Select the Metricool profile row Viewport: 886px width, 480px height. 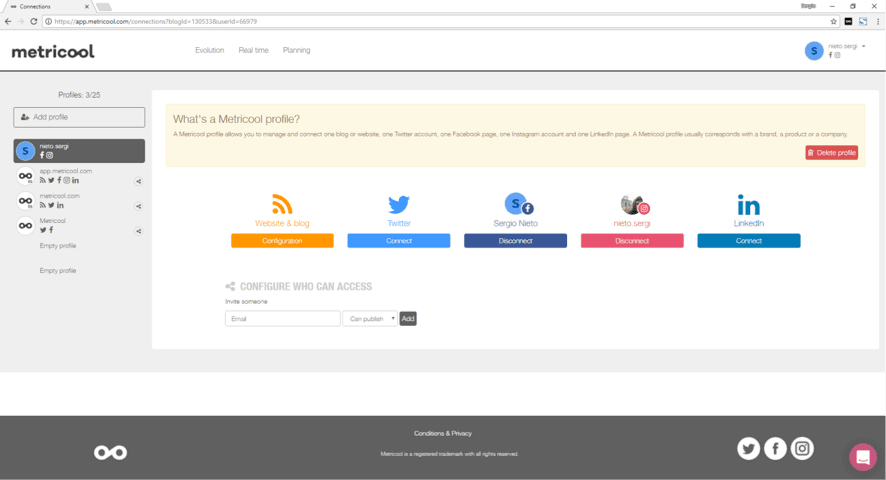(79, 226)
